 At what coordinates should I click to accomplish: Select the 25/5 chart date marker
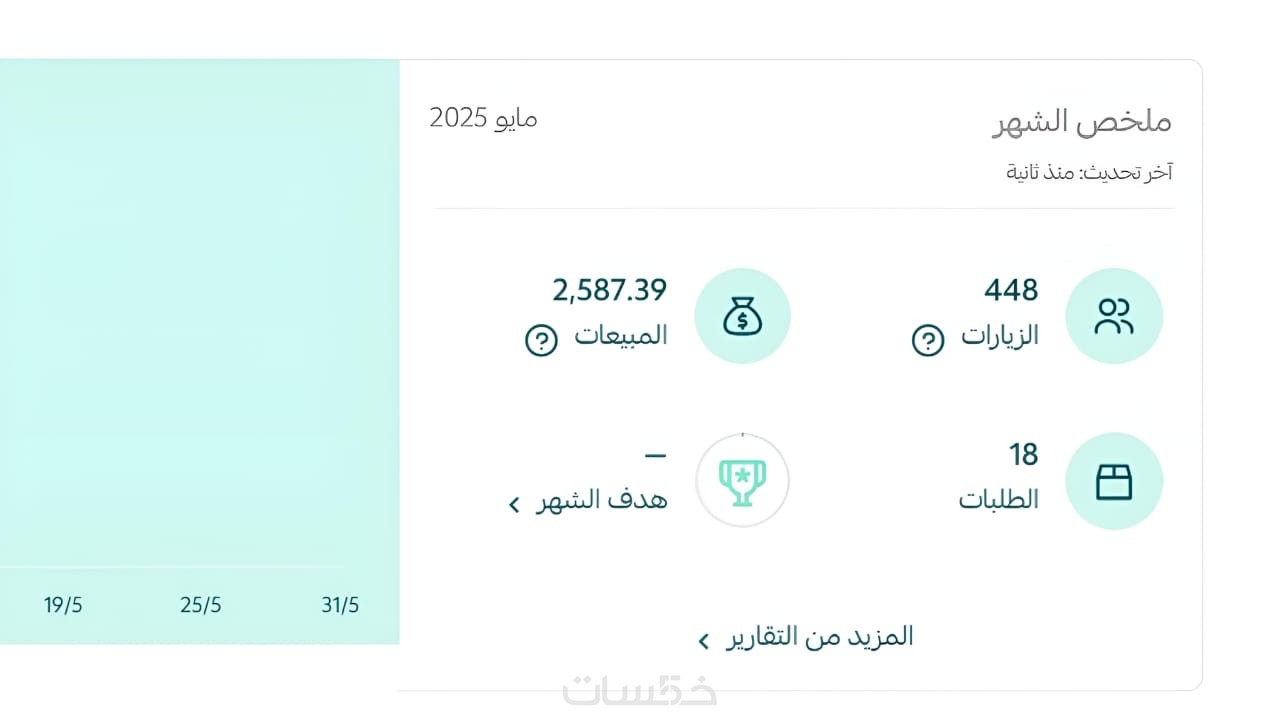tap(201, 605)
